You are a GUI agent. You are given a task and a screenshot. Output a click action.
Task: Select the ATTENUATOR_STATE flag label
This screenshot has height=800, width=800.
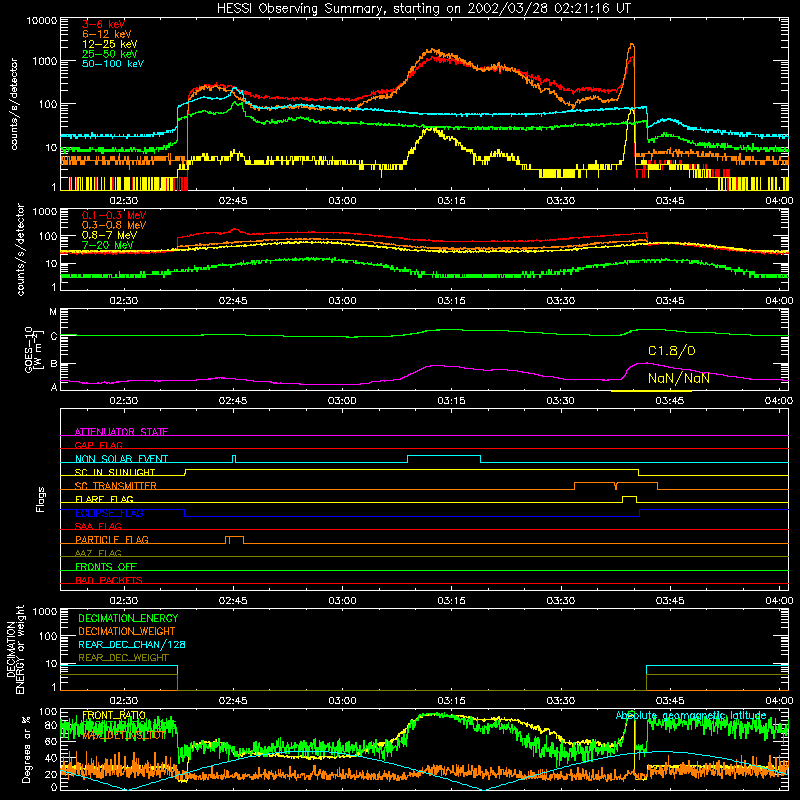121,432
